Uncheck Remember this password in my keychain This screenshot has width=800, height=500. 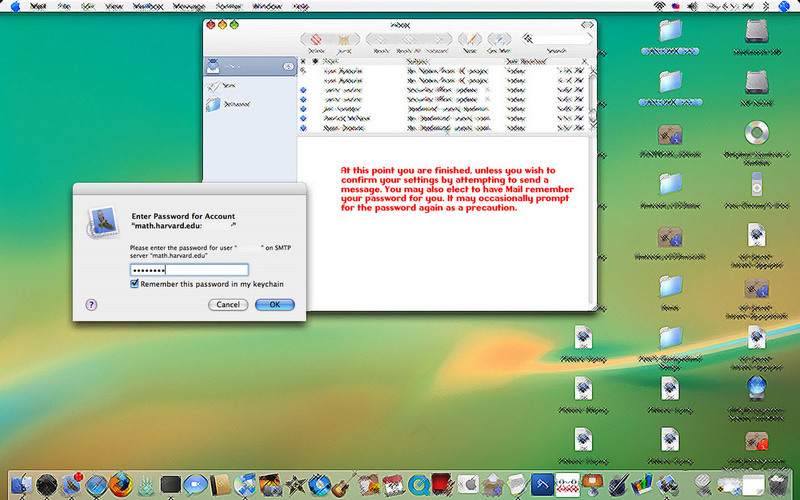(135, 284)
